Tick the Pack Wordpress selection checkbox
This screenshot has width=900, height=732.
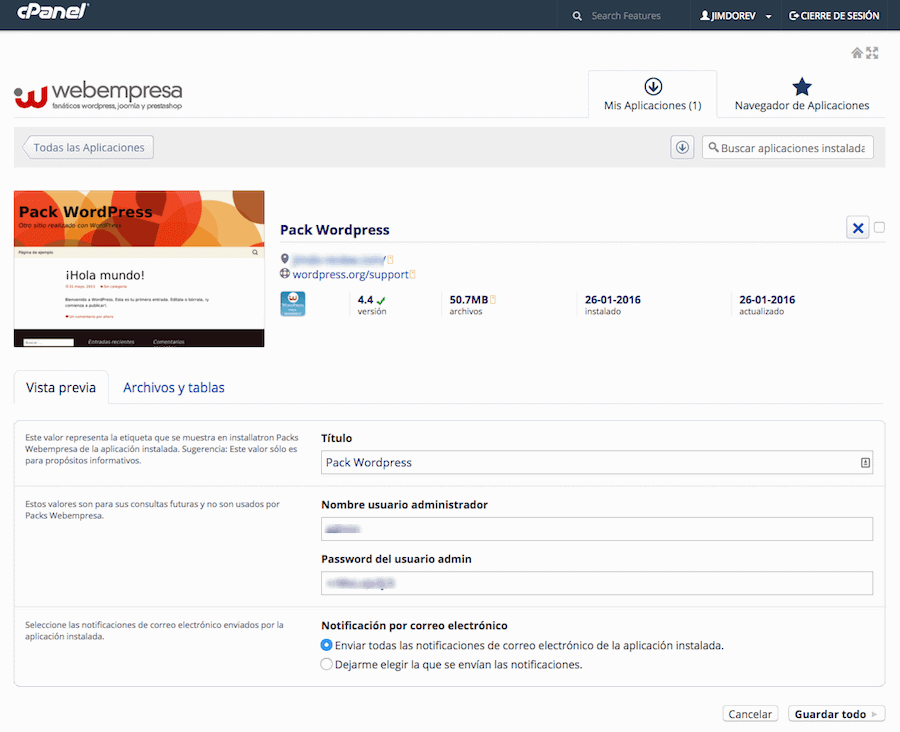tap(879, 227)
